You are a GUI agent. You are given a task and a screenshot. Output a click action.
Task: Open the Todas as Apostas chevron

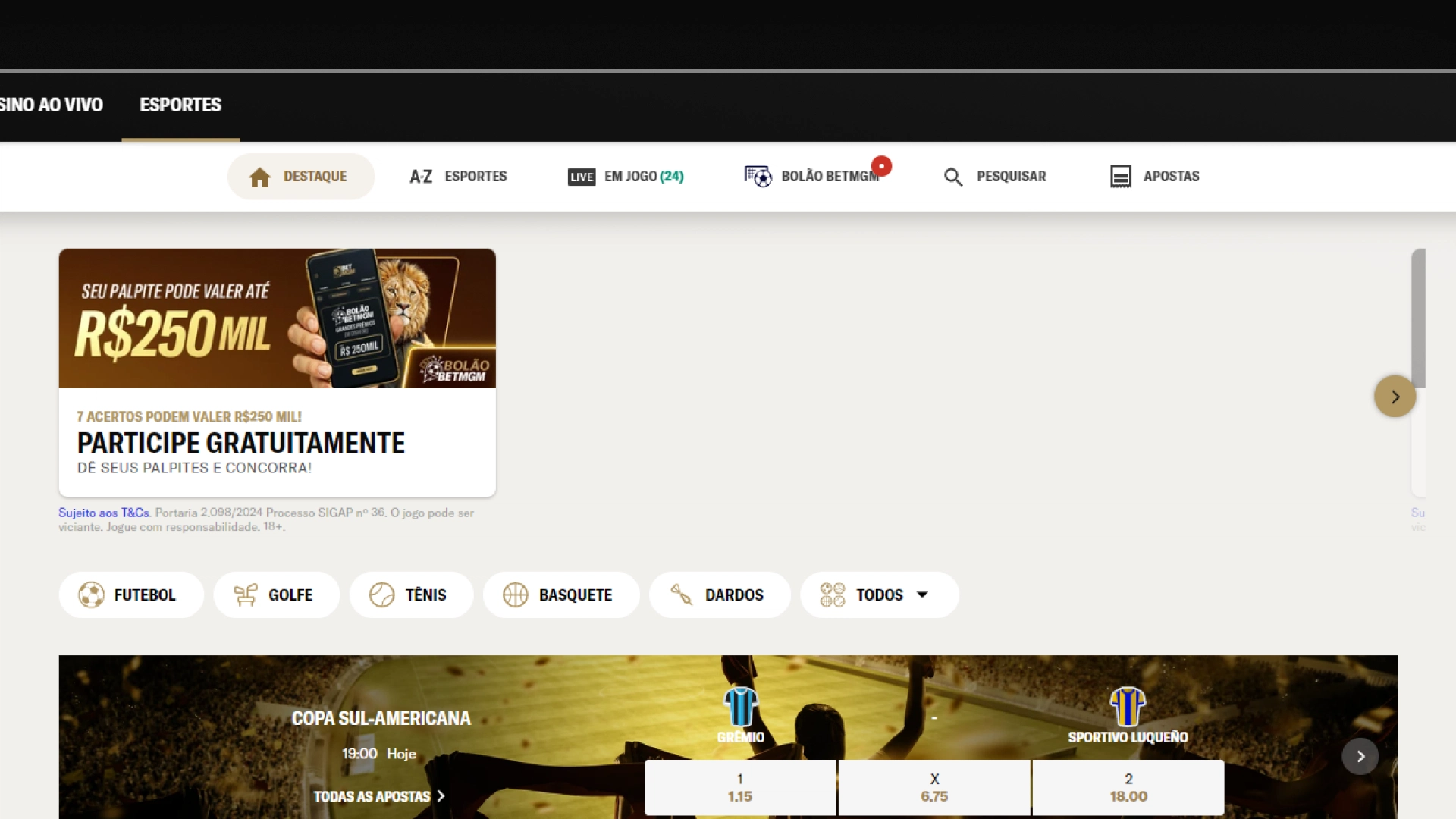point(441,795)
